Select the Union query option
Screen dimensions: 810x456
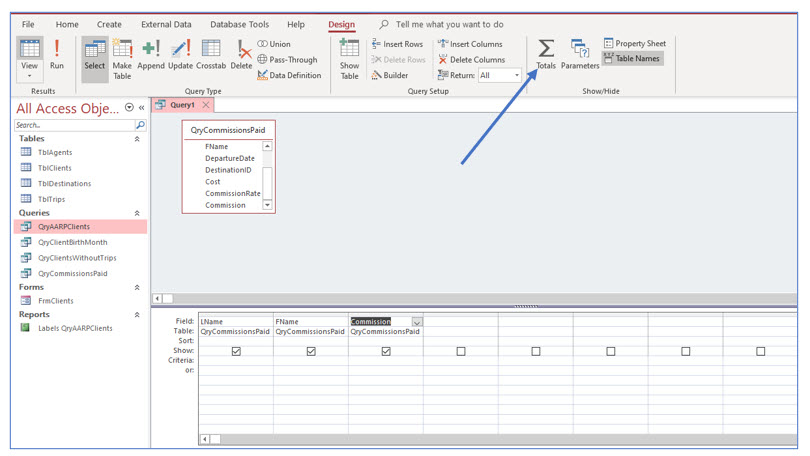click(274, 44)
